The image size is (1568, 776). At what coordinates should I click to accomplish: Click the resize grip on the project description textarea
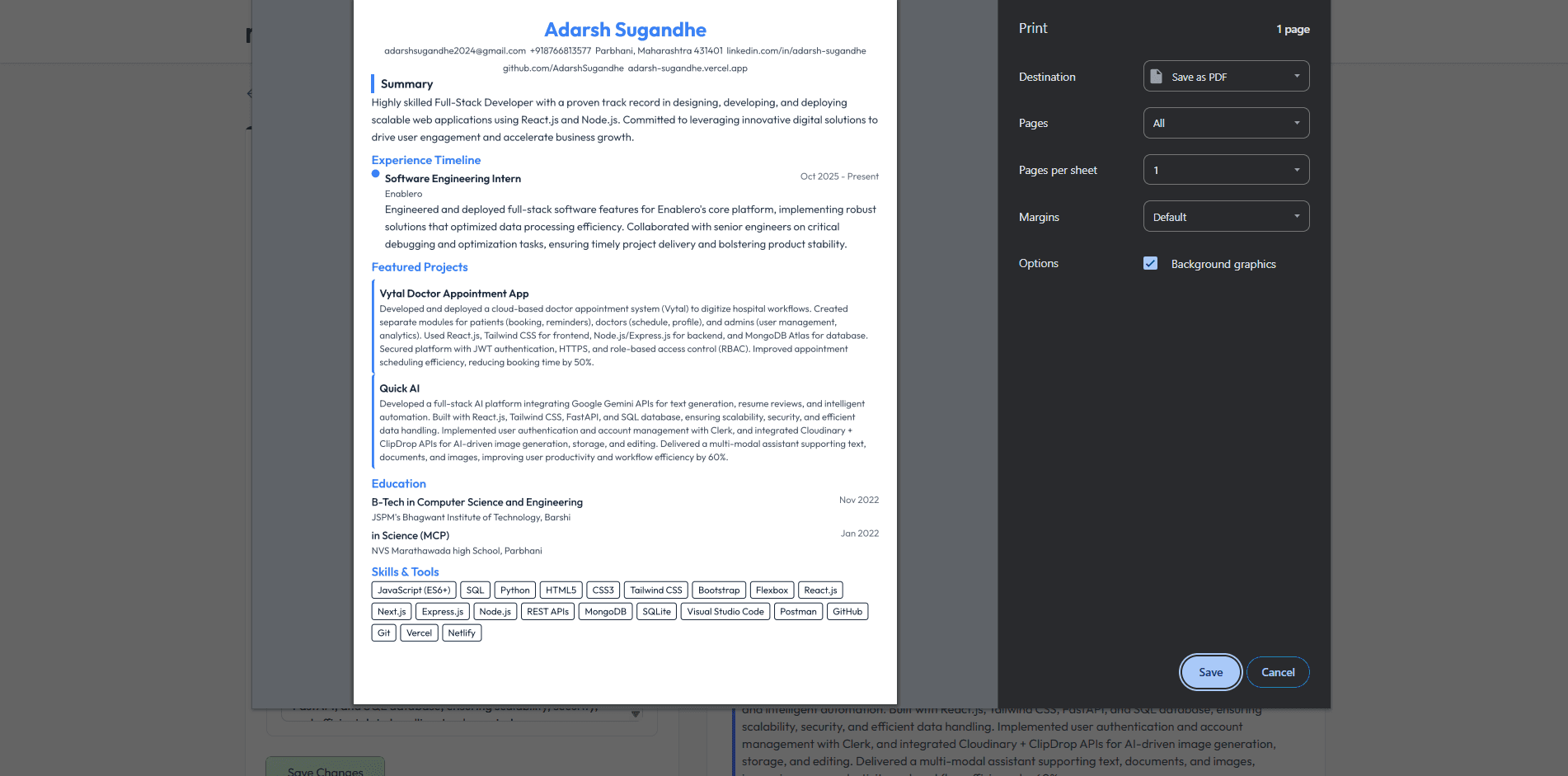click(x=635, y=715)
